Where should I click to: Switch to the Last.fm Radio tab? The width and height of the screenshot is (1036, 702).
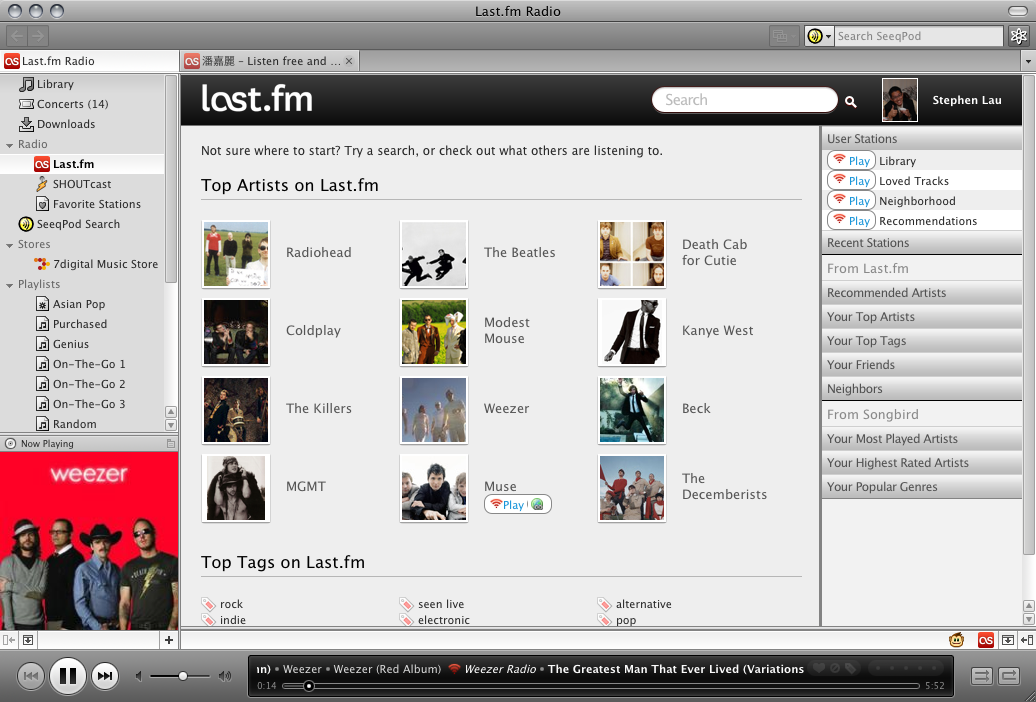pyautogui.click(x=89, y=61)
